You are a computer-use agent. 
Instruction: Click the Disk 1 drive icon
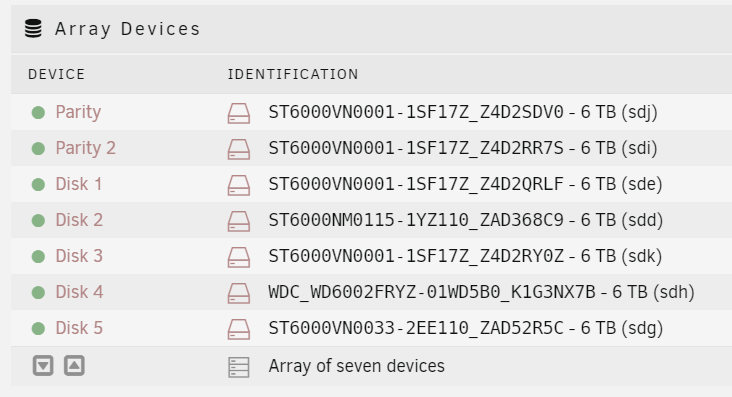point(239,185)
